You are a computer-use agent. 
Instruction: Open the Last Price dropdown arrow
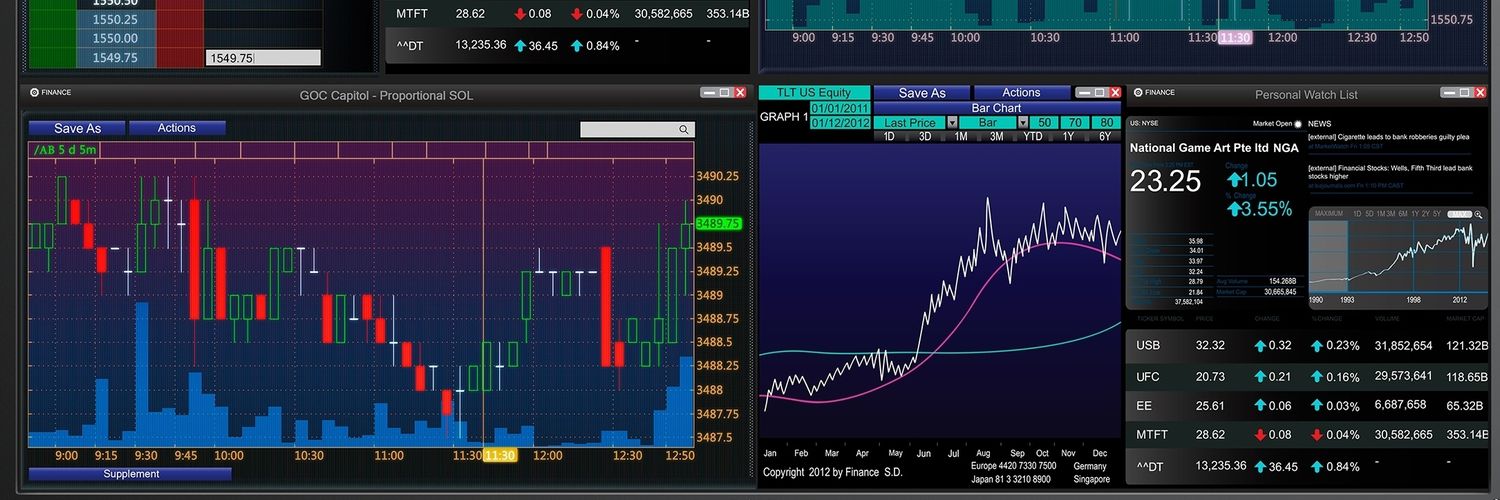click(952, 122)
